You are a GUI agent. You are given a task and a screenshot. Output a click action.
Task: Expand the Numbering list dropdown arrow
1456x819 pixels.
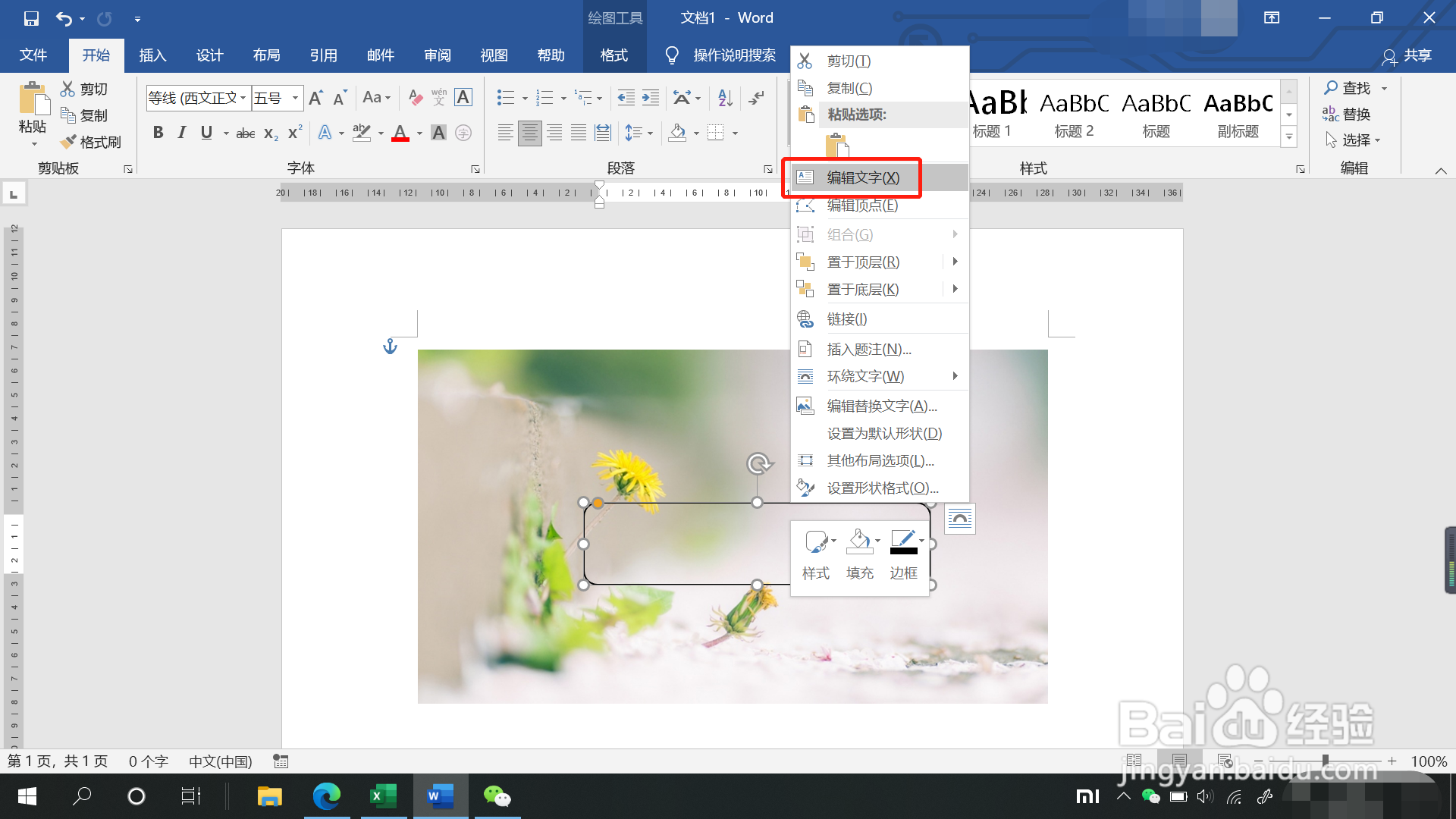(x=563, y=98)
